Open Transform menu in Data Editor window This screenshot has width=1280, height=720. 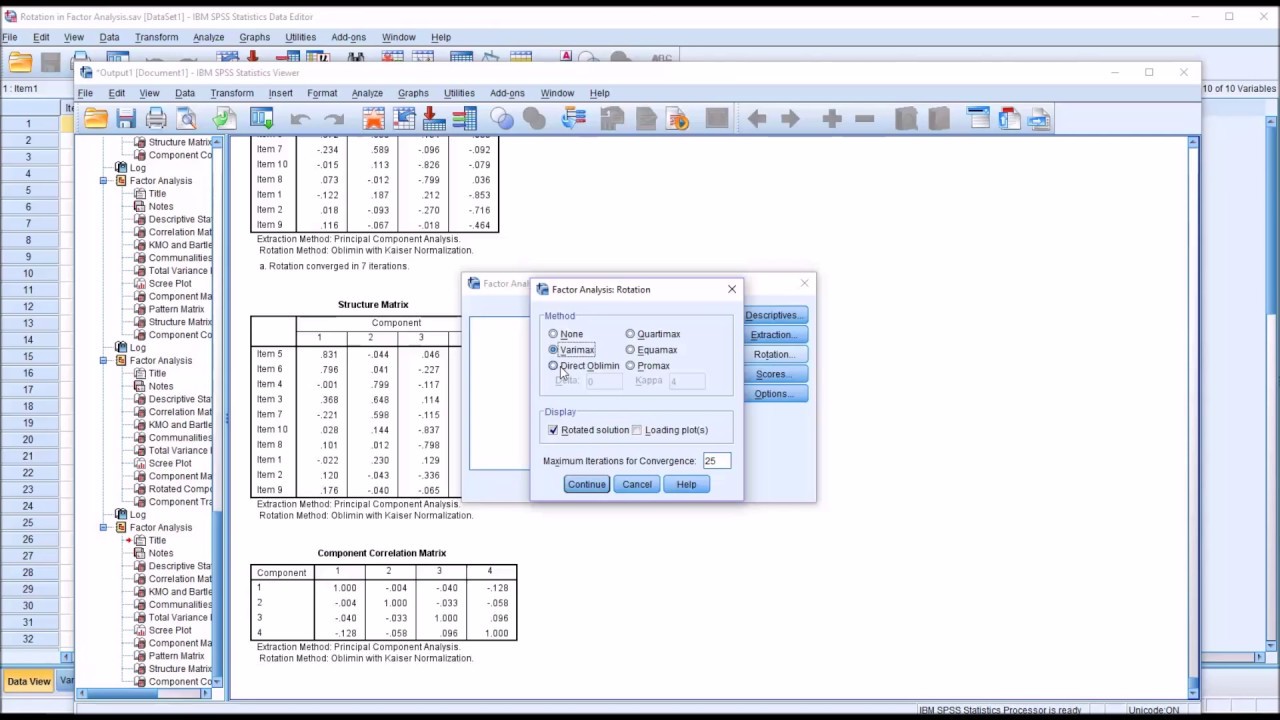(x=156, y=37)
